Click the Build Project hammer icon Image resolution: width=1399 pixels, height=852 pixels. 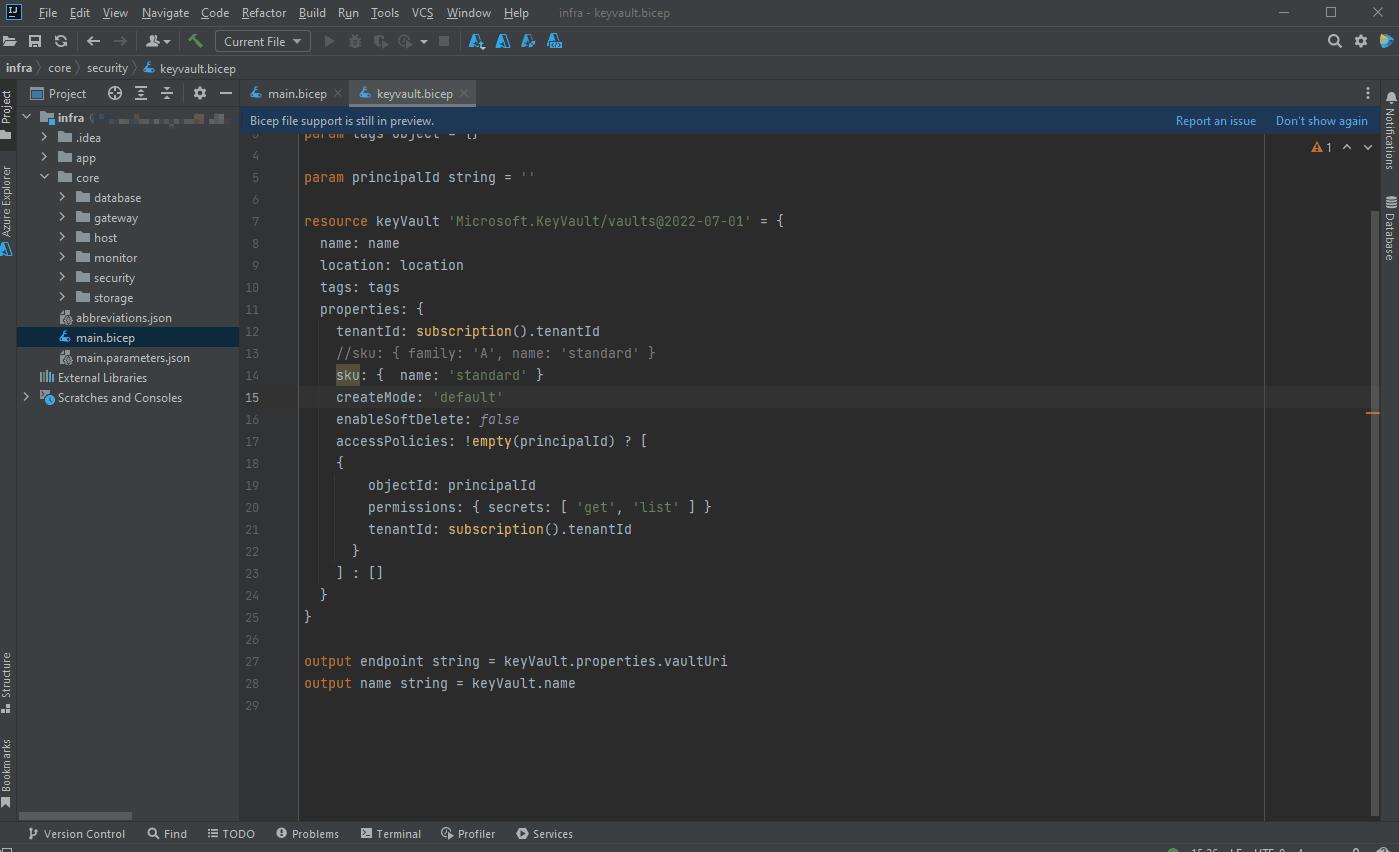(x=195, y=41)
